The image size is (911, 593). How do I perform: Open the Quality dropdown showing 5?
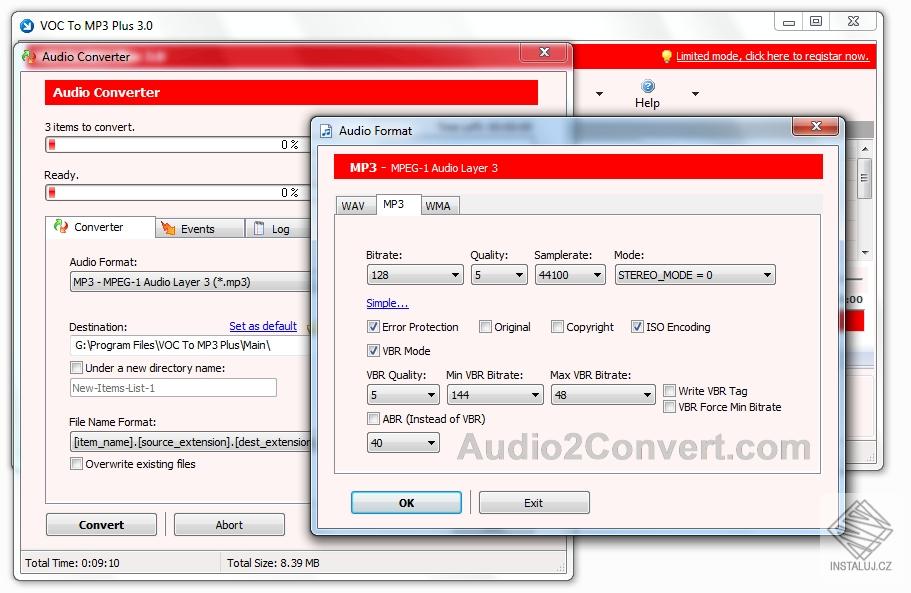[498, 275]
